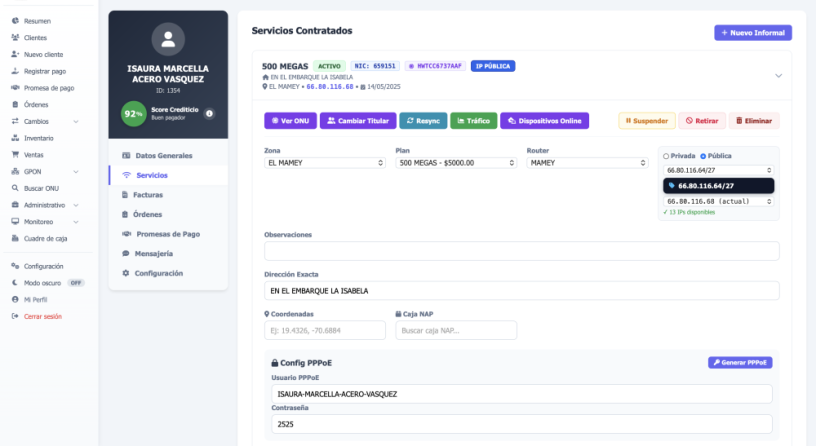Open the client Órdenes tab
The height and width of the screenshot is (446, 816).
tap(168, 214)
